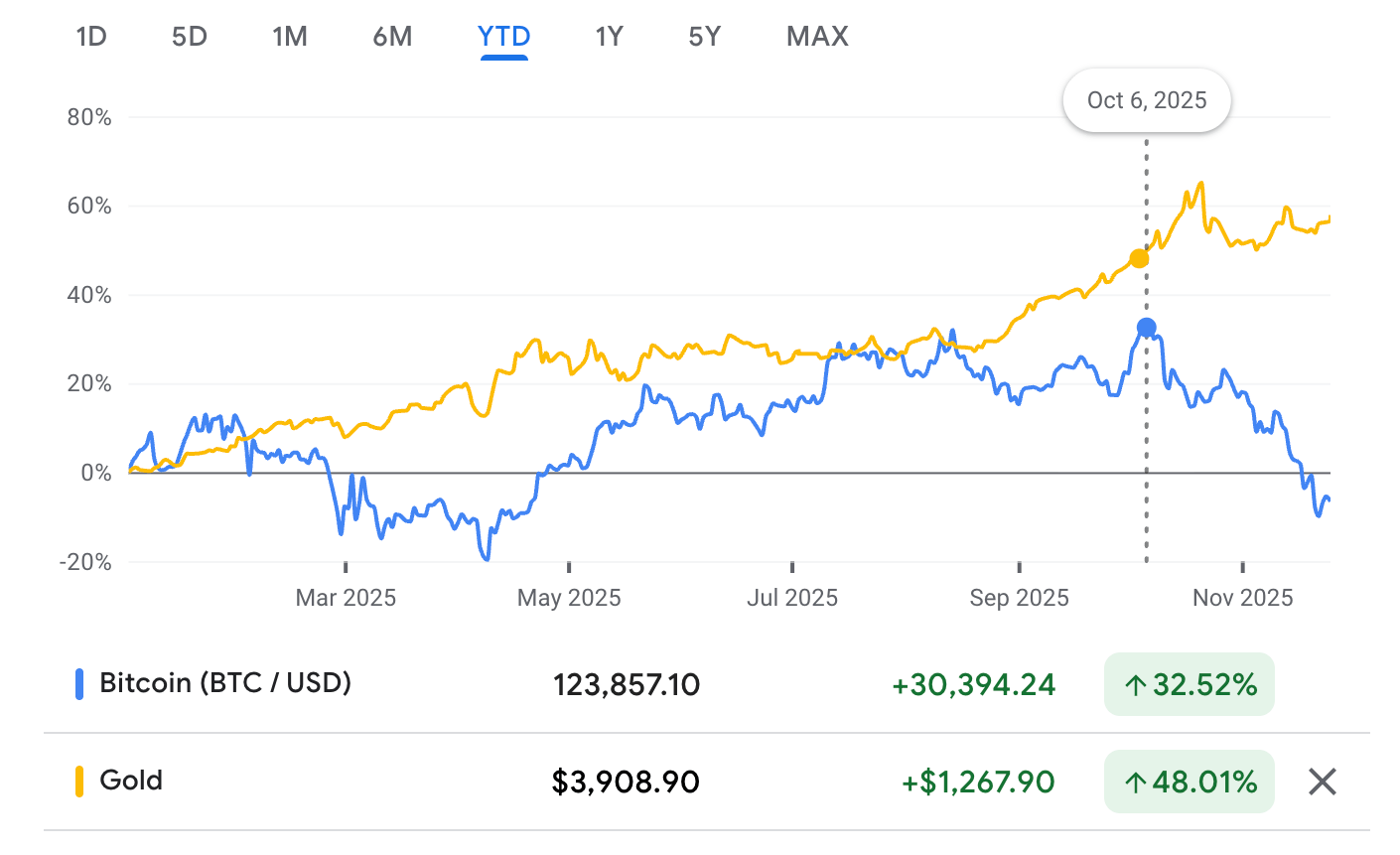Click the yellow Gold data point on chart
The image size is (1400, 855).
pyautogui.click(x=1139, y=258)
